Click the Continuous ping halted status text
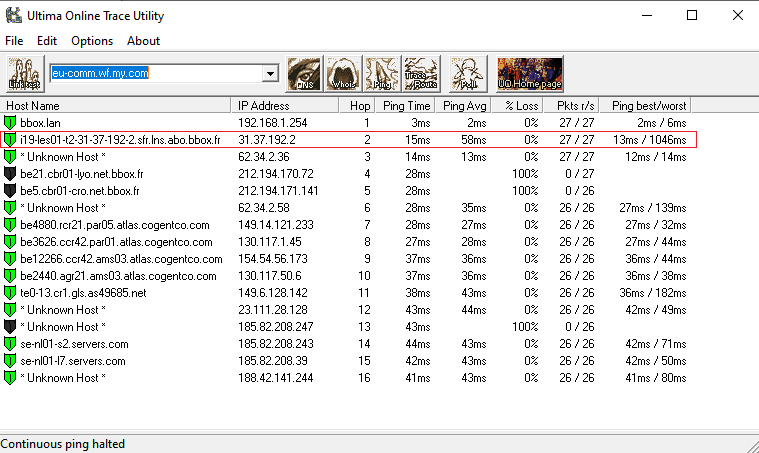Viewport: 759px width, 453px height. tap(63, 444)
